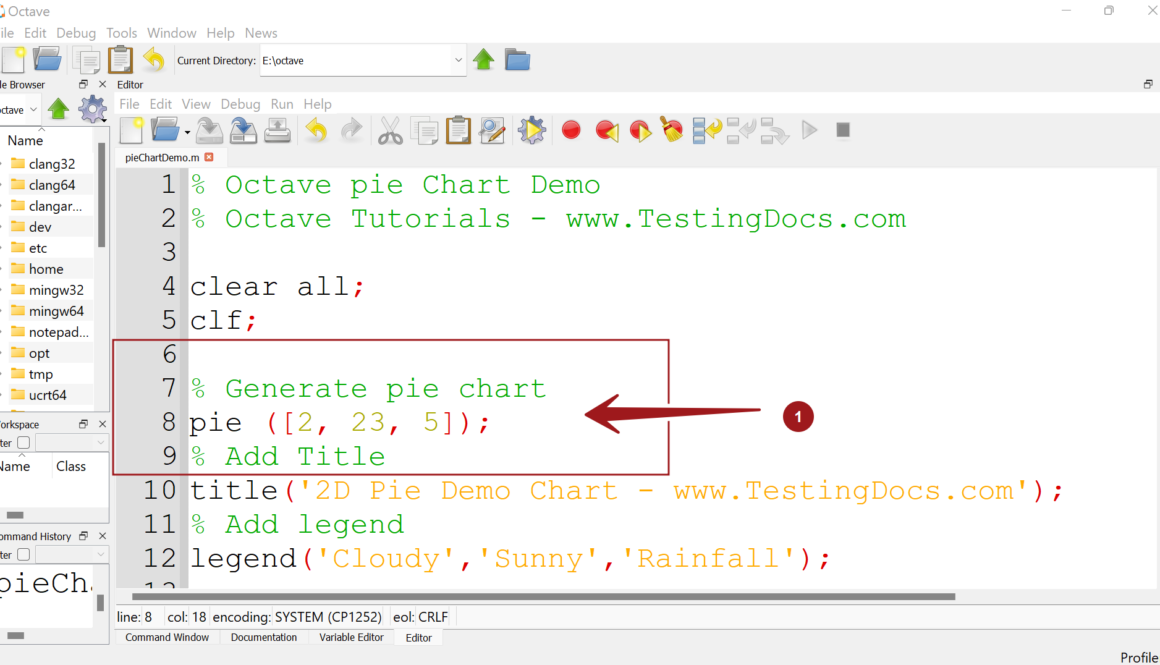Viewport: 1160px width, 665px height.
Task: Expand the Workspace filter combo box
Action: tap(70, 442)
